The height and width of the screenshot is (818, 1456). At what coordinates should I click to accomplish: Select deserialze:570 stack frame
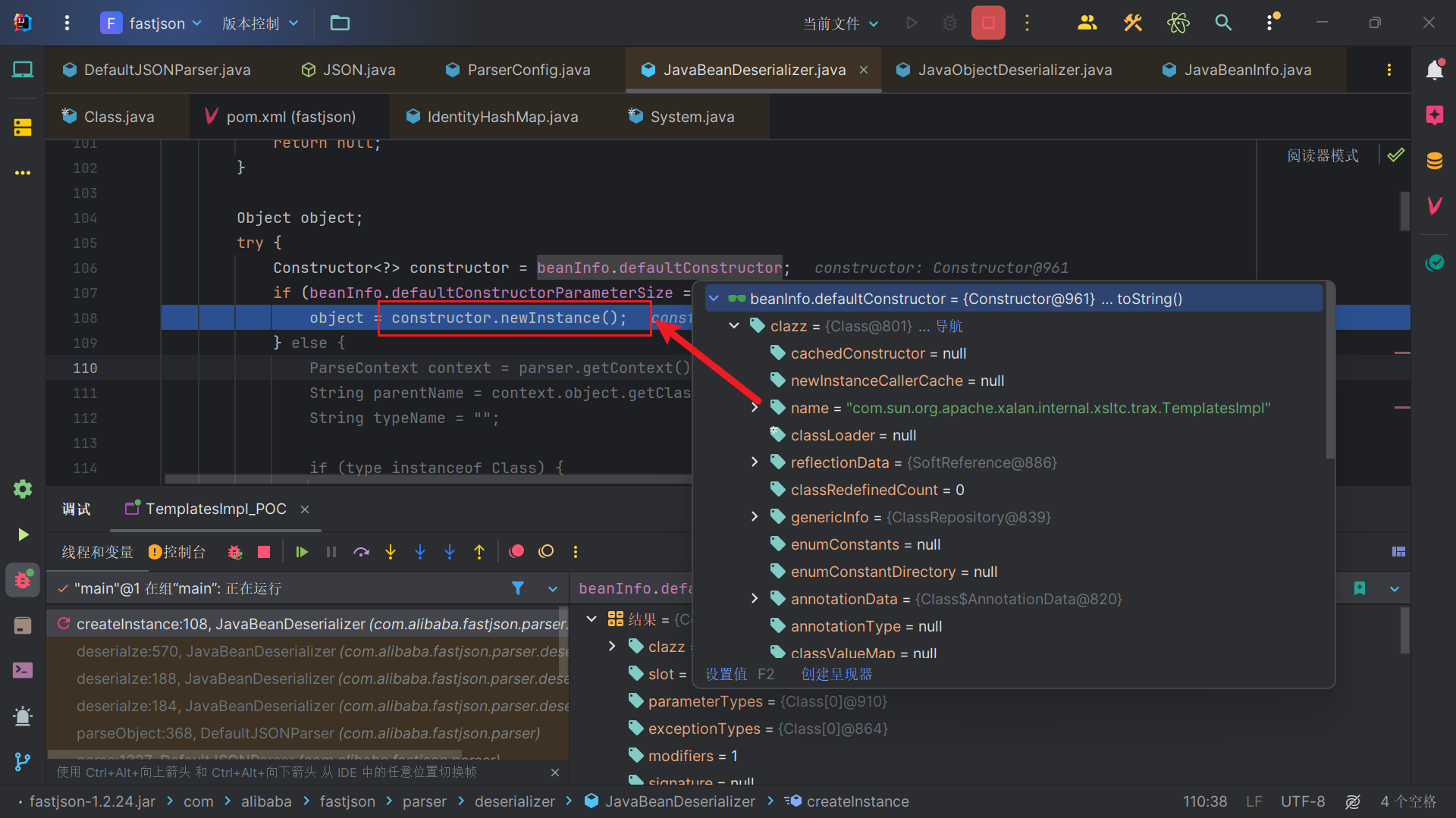(x=307, y=651)
